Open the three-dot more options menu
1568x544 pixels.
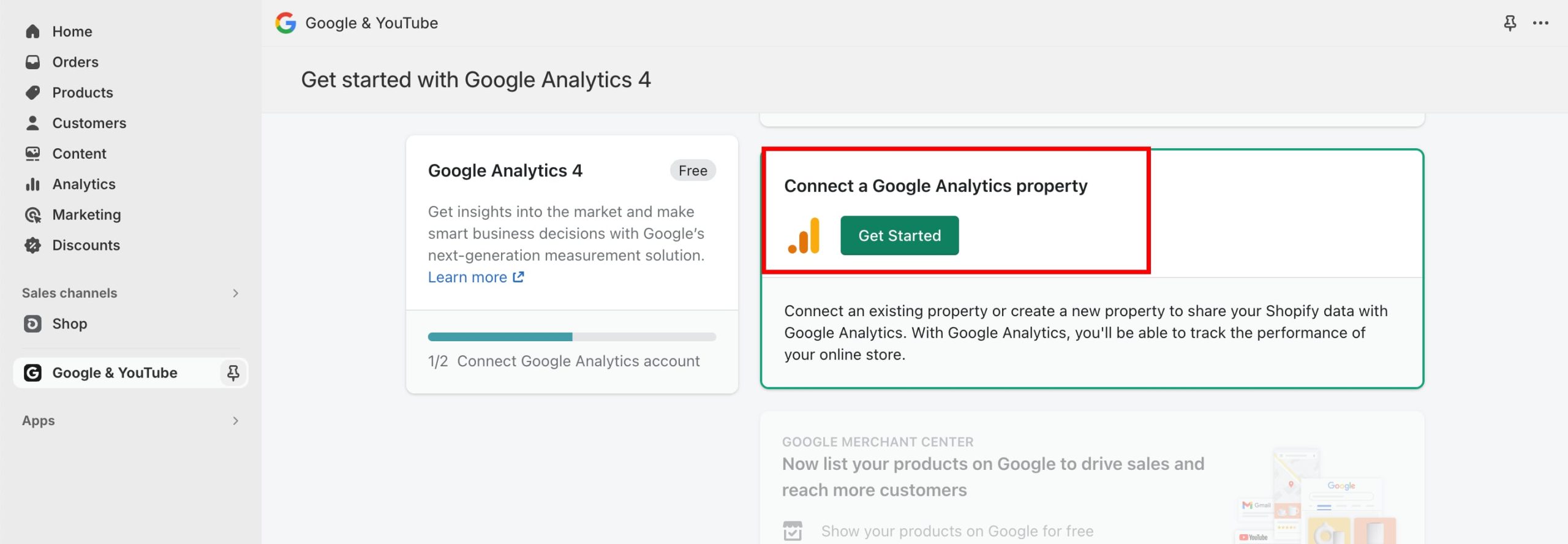pos(1540,23)
